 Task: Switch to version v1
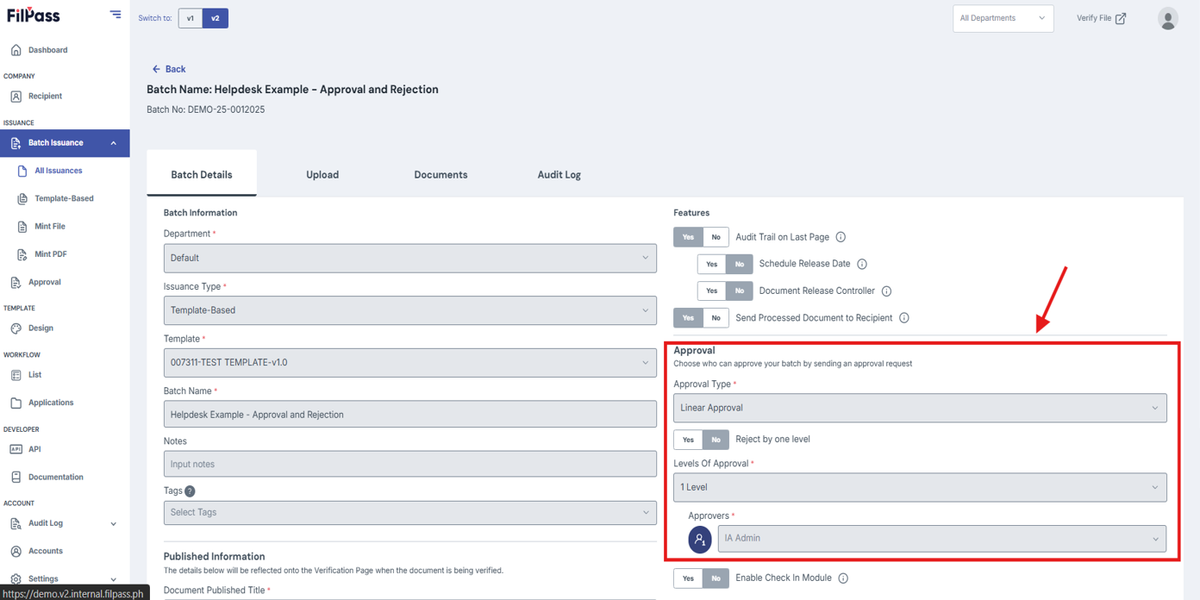(190, 18)
